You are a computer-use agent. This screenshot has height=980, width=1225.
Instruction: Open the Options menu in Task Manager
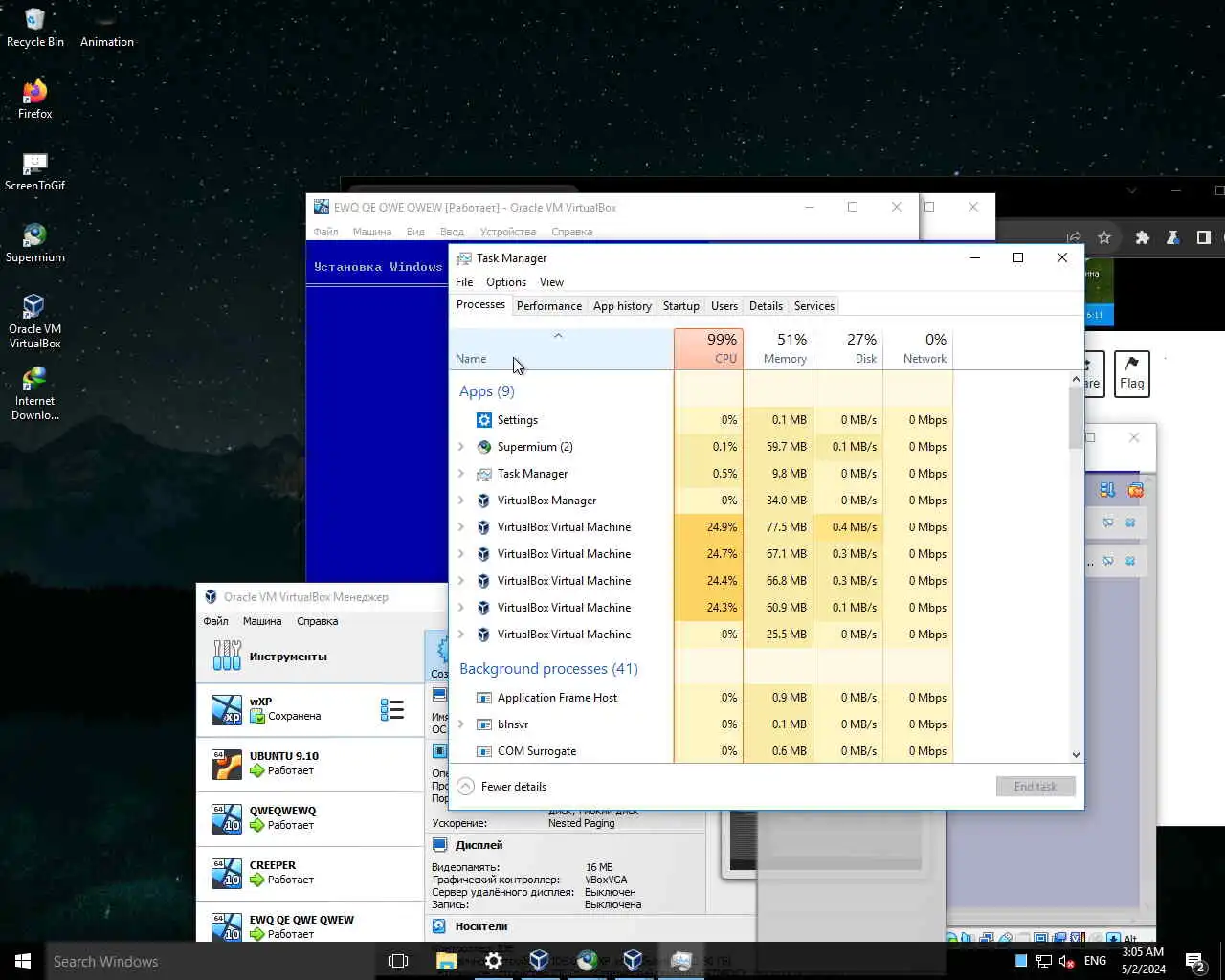(x=506, y=282)
